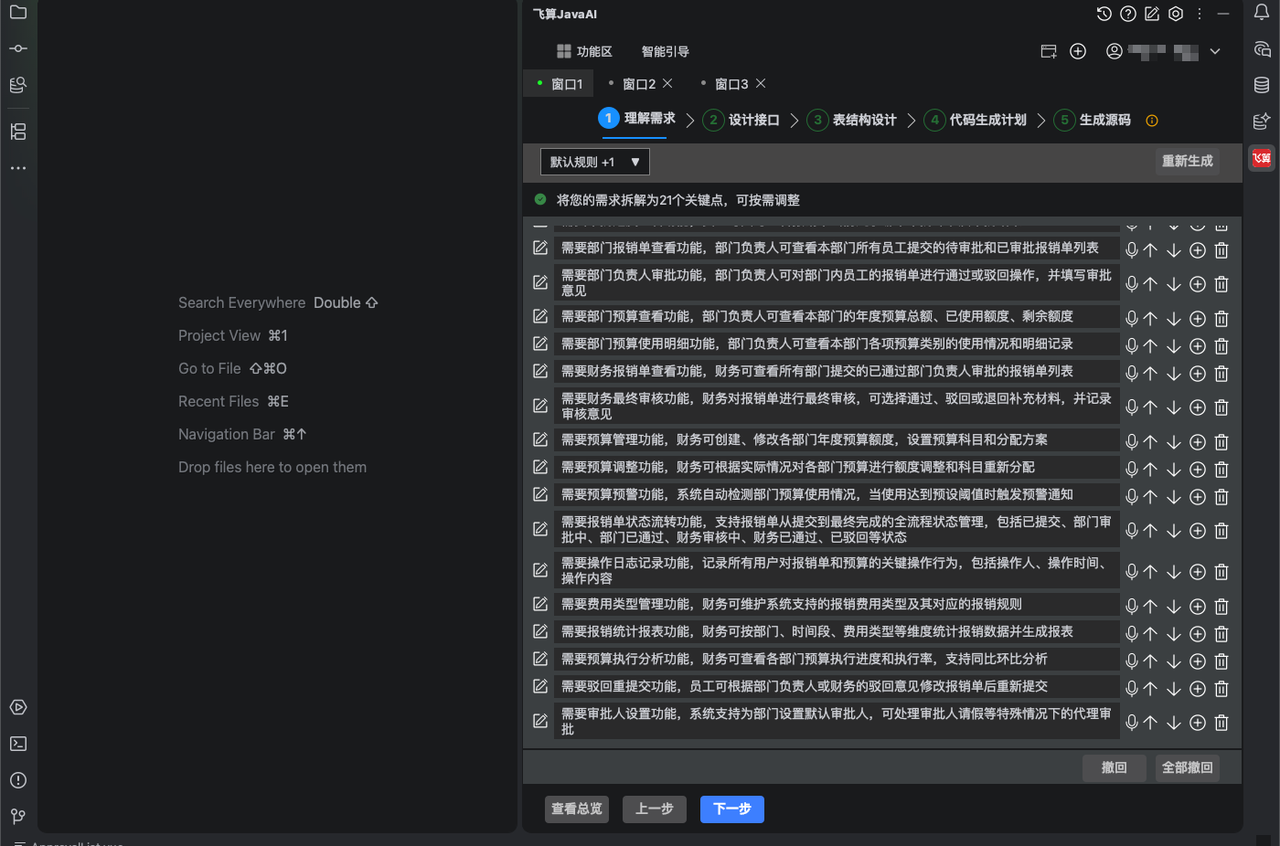The width and height of the screenshot is (1280, 846).
Task: Open the Problems tool window
Action: click(18, 780)
